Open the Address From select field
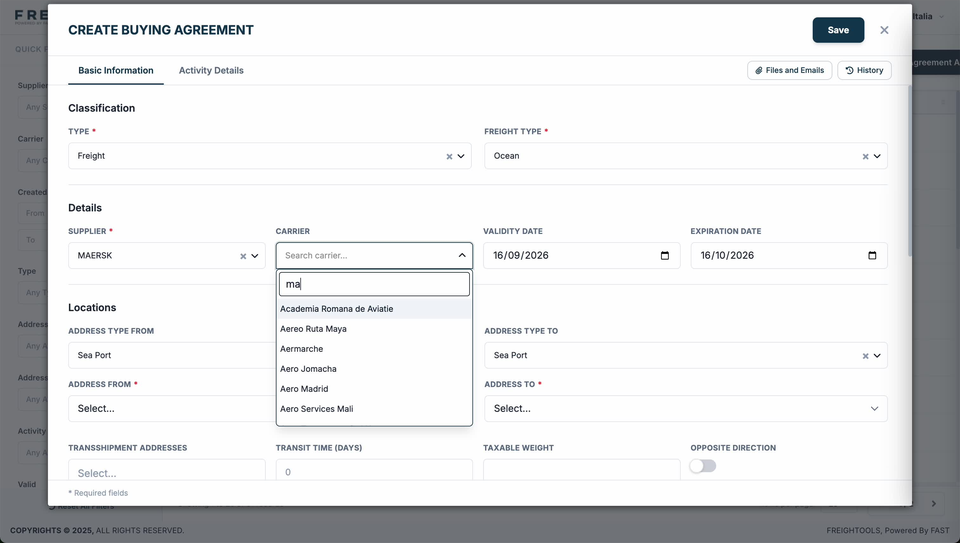This screenshot has width=960, height=543. (172, 408)
